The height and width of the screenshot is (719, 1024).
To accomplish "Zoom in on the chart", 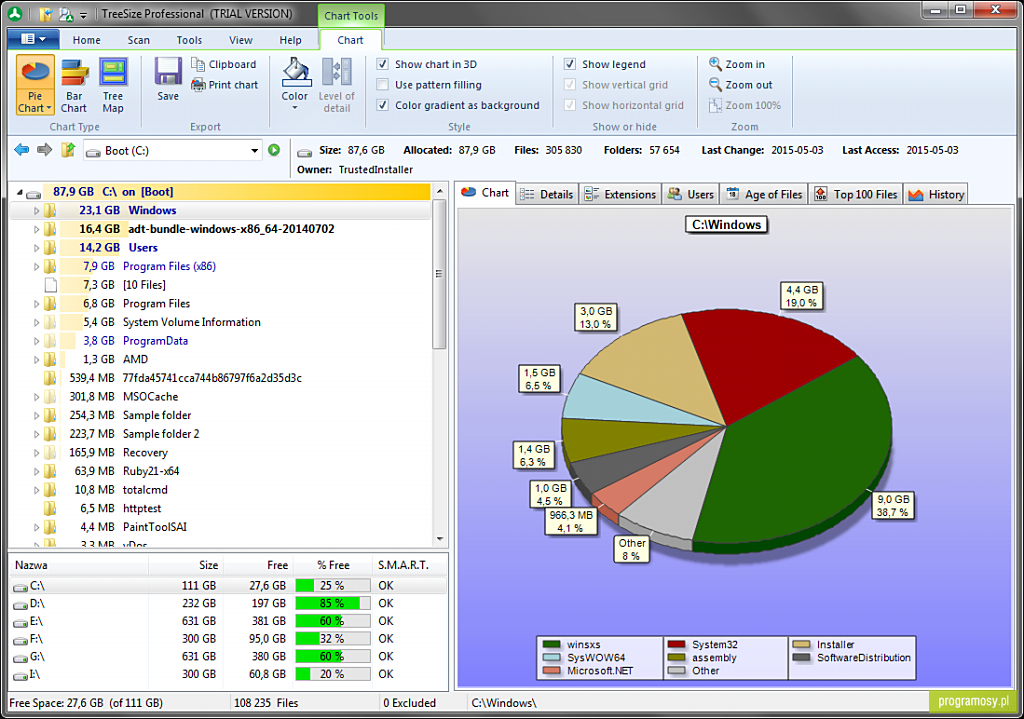I will click(737, 64).
